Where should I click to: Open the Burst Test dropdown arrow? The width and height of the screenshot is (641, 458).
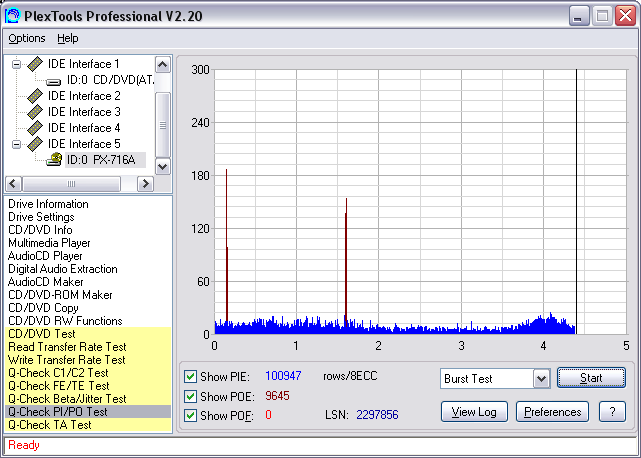coord(541,379)
